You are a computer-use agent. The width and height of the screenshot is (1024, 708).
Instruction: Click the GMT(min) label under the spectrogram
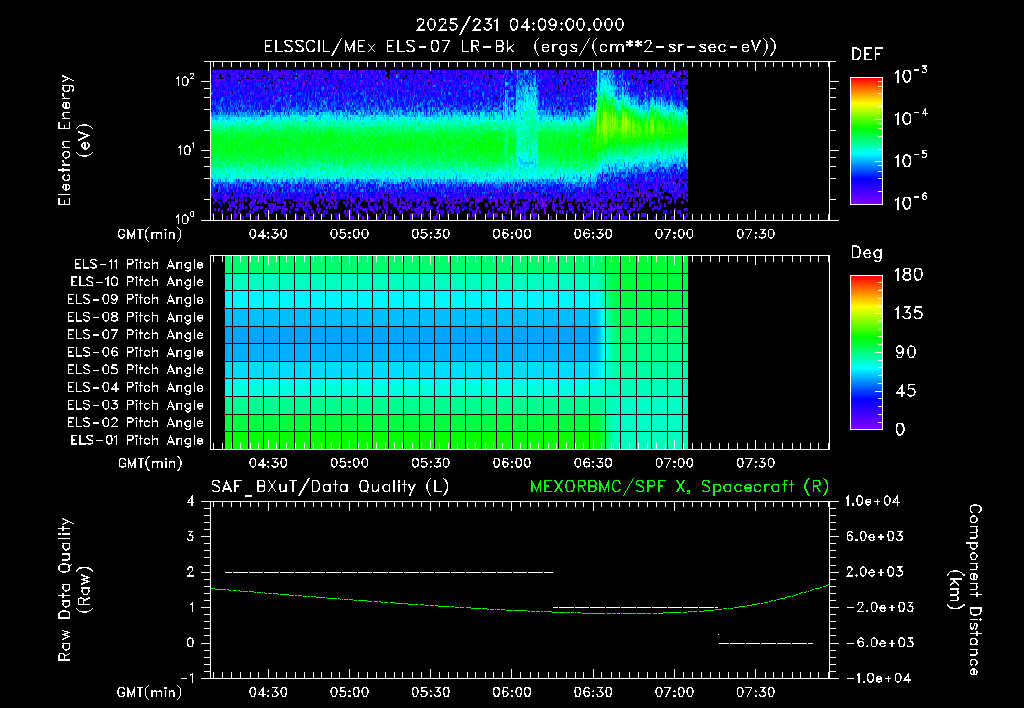pos(150,234)
